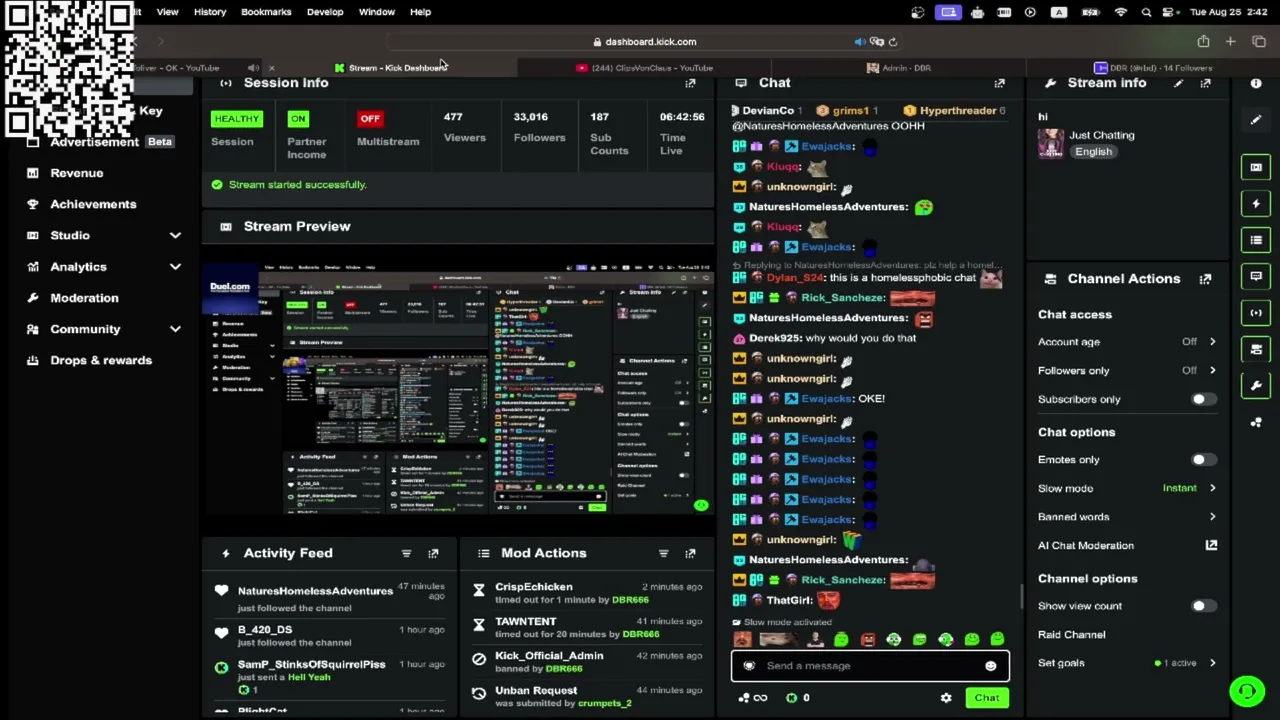Open the View menu in the menu bar

tap(167, 12)
